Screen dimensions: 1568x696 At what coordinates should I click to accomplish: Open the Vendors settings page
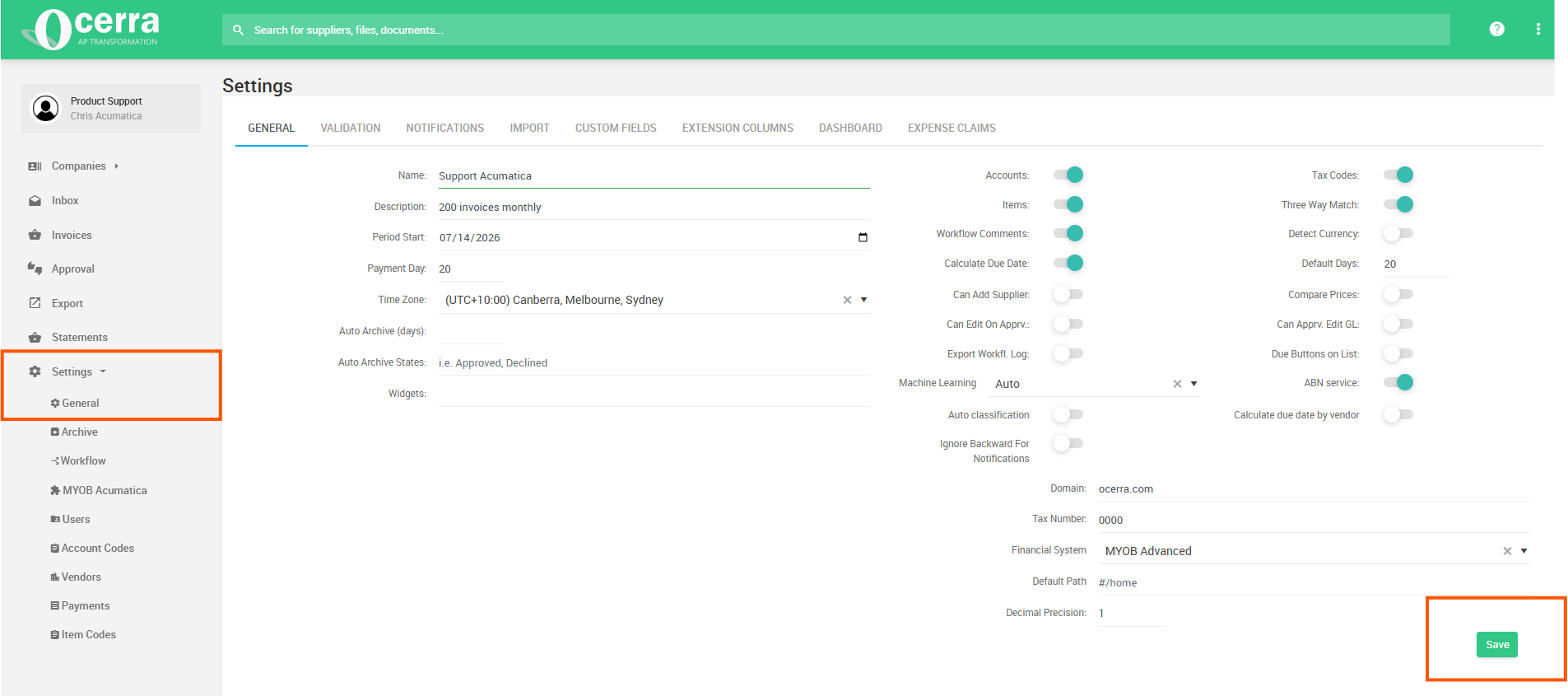click(x=76, y=577)
